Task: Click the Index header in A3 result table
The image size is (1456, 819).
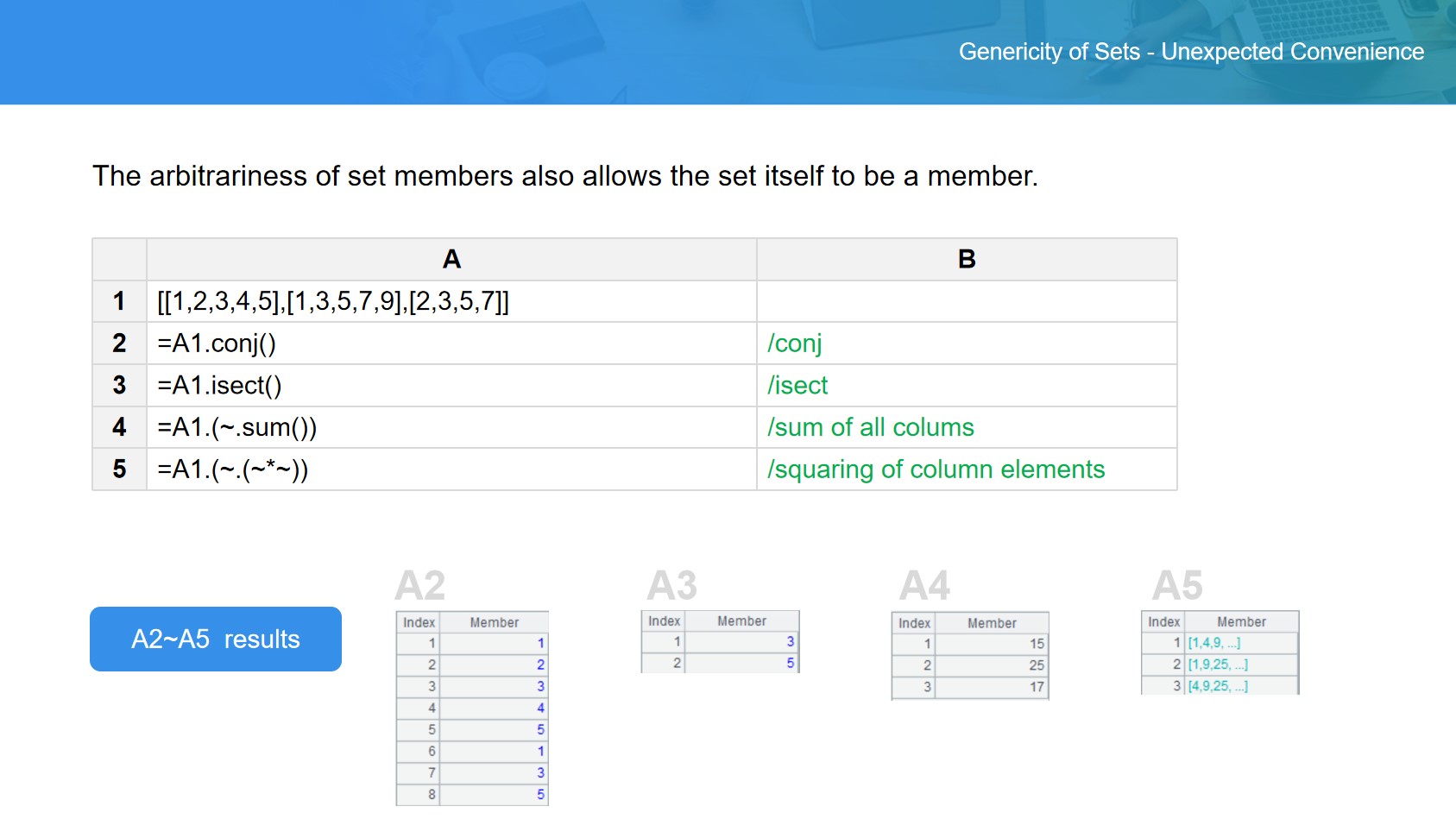Action: [x=664, y=621]
